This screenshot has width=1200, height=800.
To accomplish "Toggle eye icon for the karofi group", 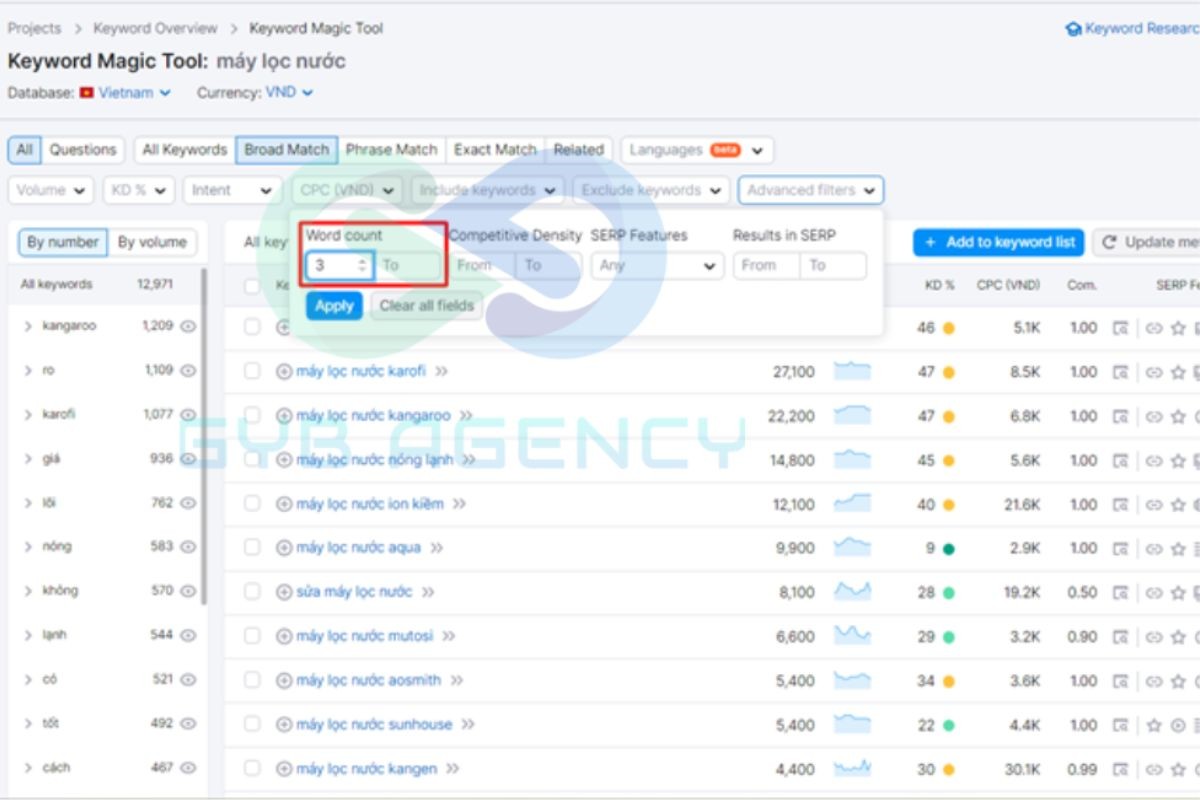I will 188,414.
